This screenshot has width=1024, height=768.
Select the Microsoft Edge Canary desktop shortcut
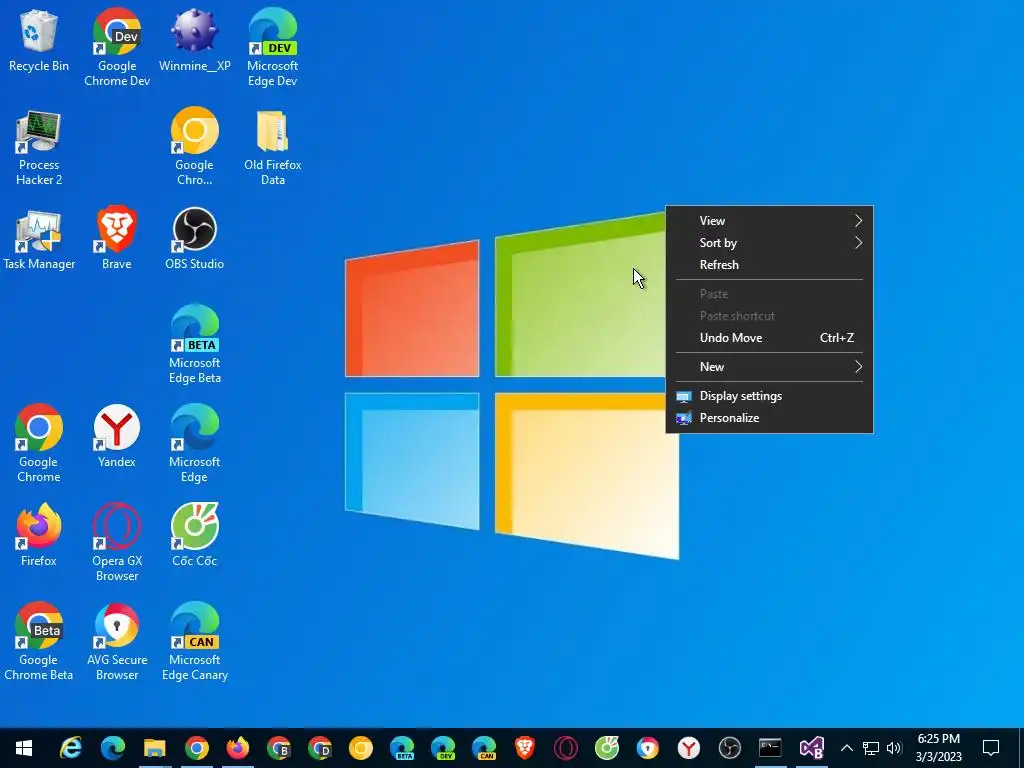point(195,641)
